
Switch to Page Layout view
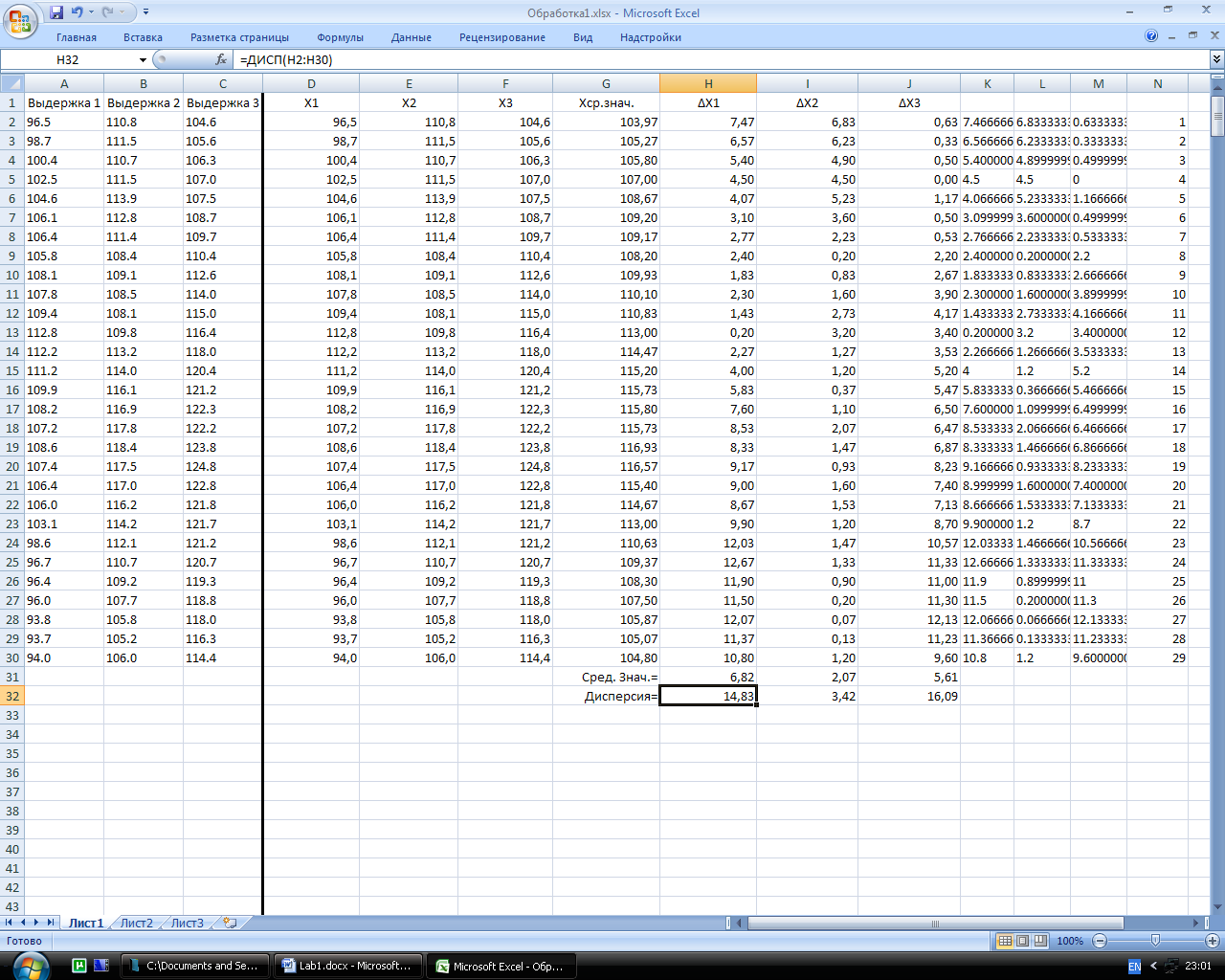pyautogui.click(x=1022, y=941)
